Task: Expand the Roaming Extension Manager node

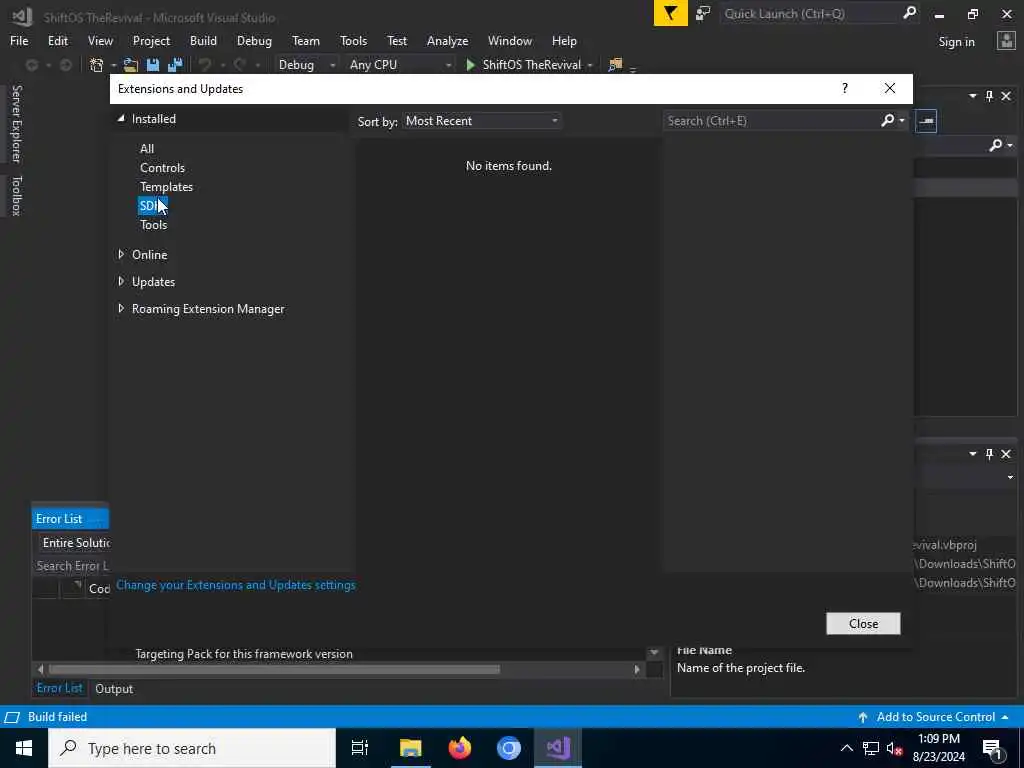Action: click(121, 308)
